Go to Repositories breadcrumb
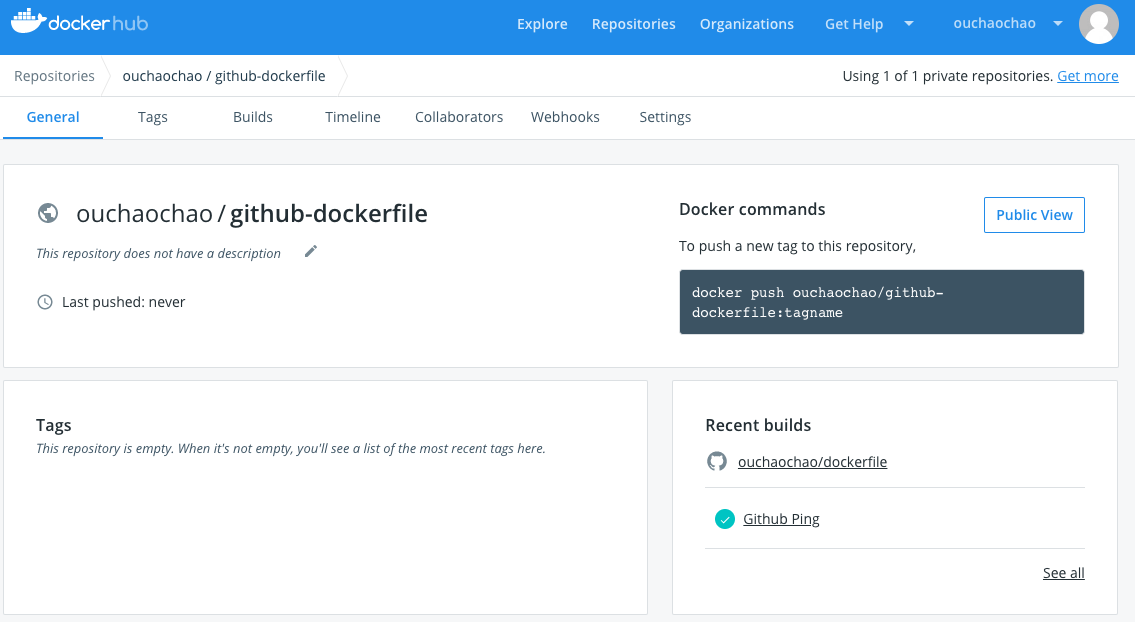1135x622 pixels. coord(54,76)
